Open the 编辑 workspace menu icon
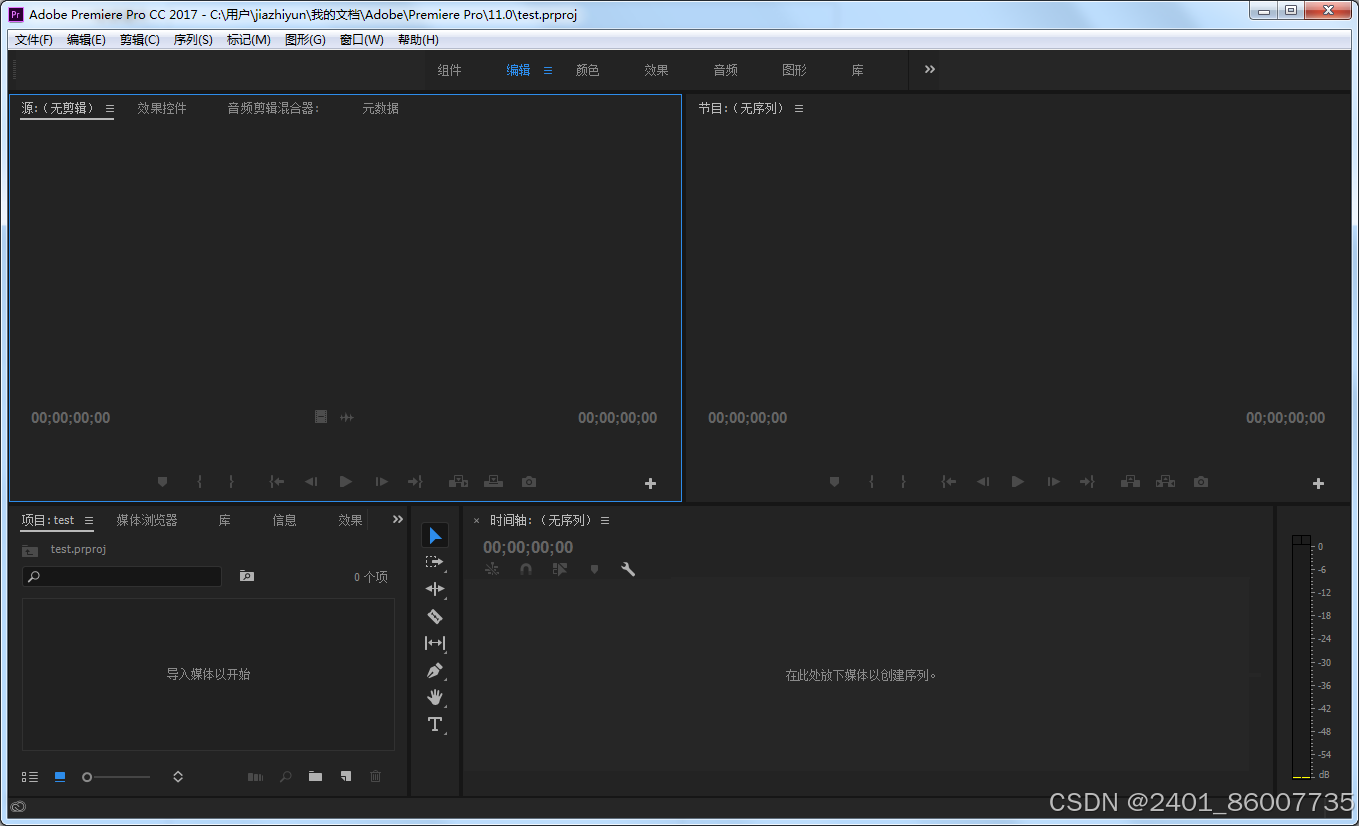Viewport: 1359px width, 826px height. click(548, 71)
